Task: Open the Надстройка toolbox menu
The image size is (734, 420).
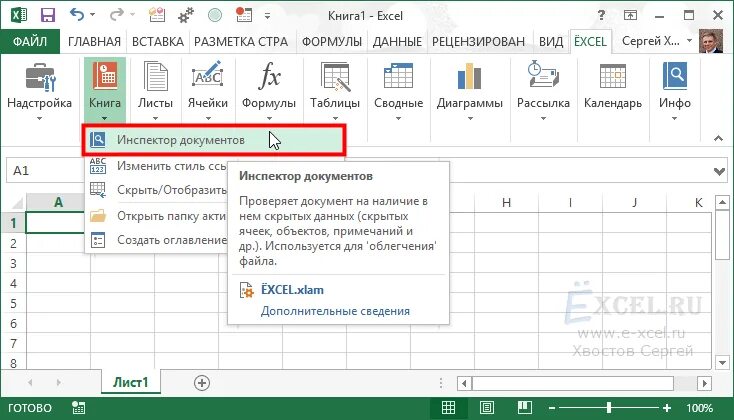Action: point(39,91)
